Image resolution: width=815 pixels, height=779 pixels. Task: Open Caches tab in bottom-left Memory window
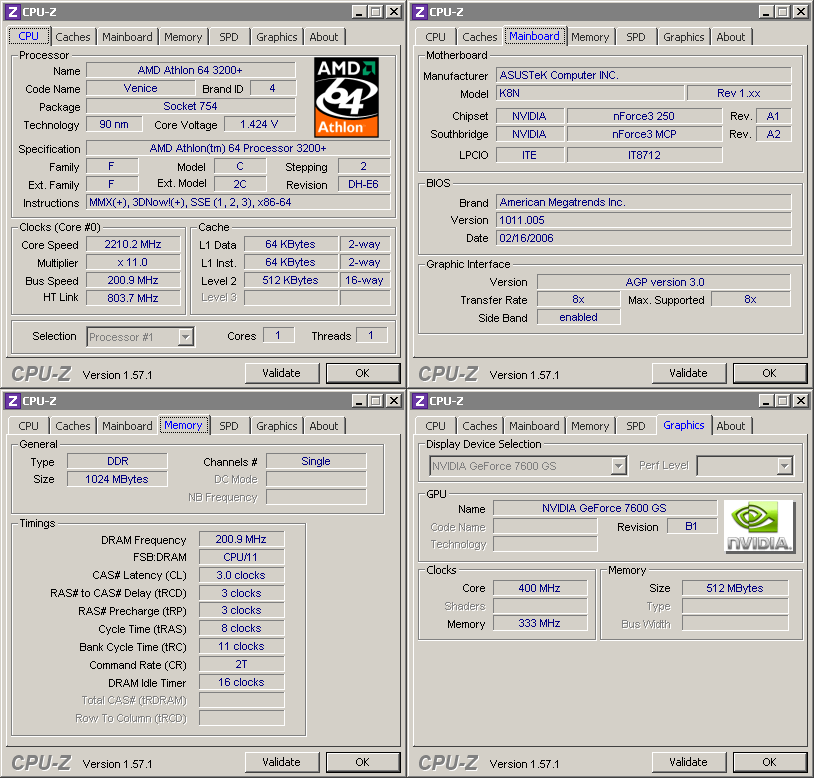73,426
